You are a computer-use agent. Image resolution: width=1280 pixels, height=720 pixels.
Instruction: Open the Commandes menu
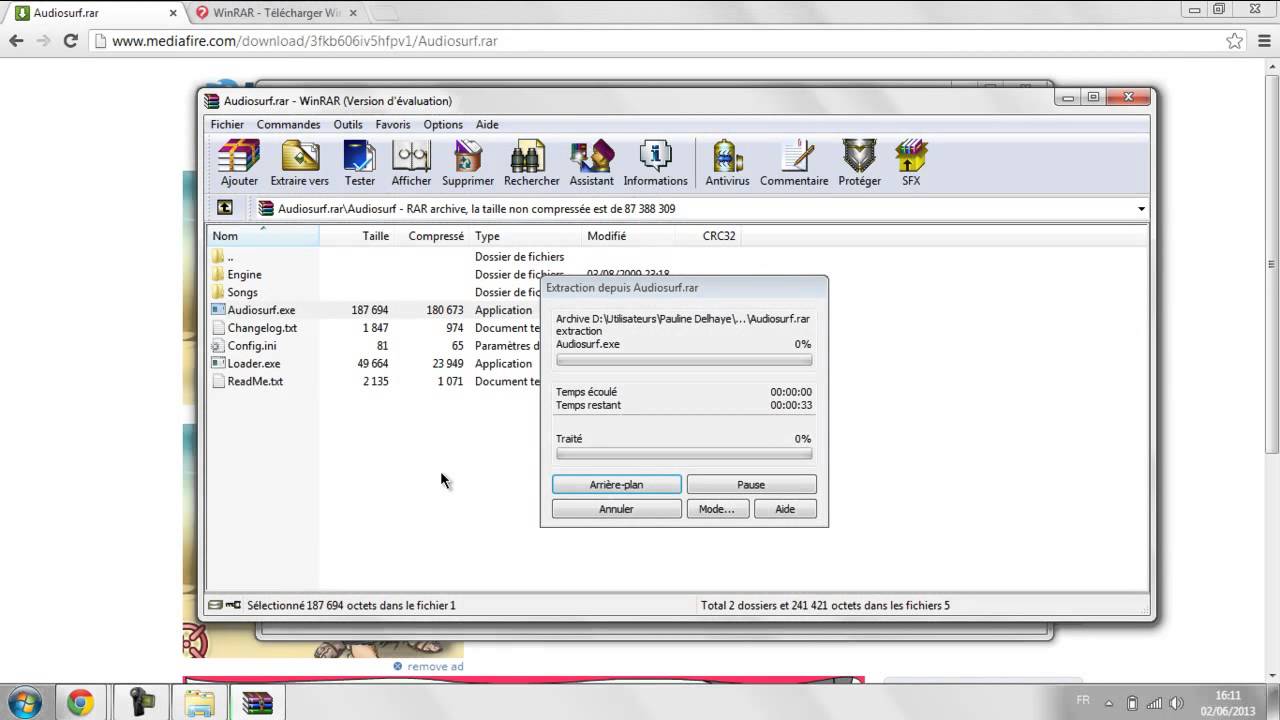point(288,125)
